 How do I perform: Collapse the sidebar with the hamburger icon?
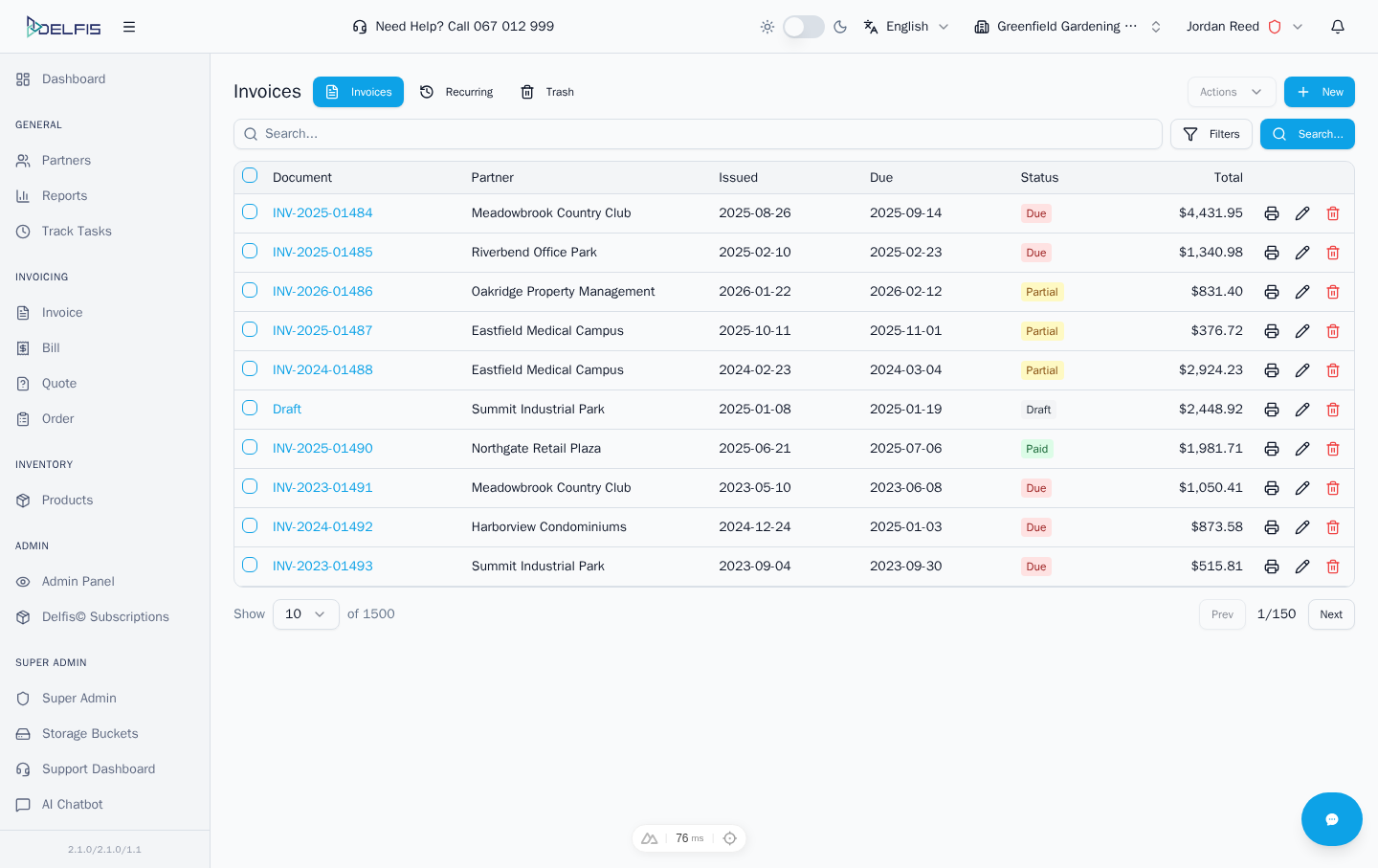(129, 26)
